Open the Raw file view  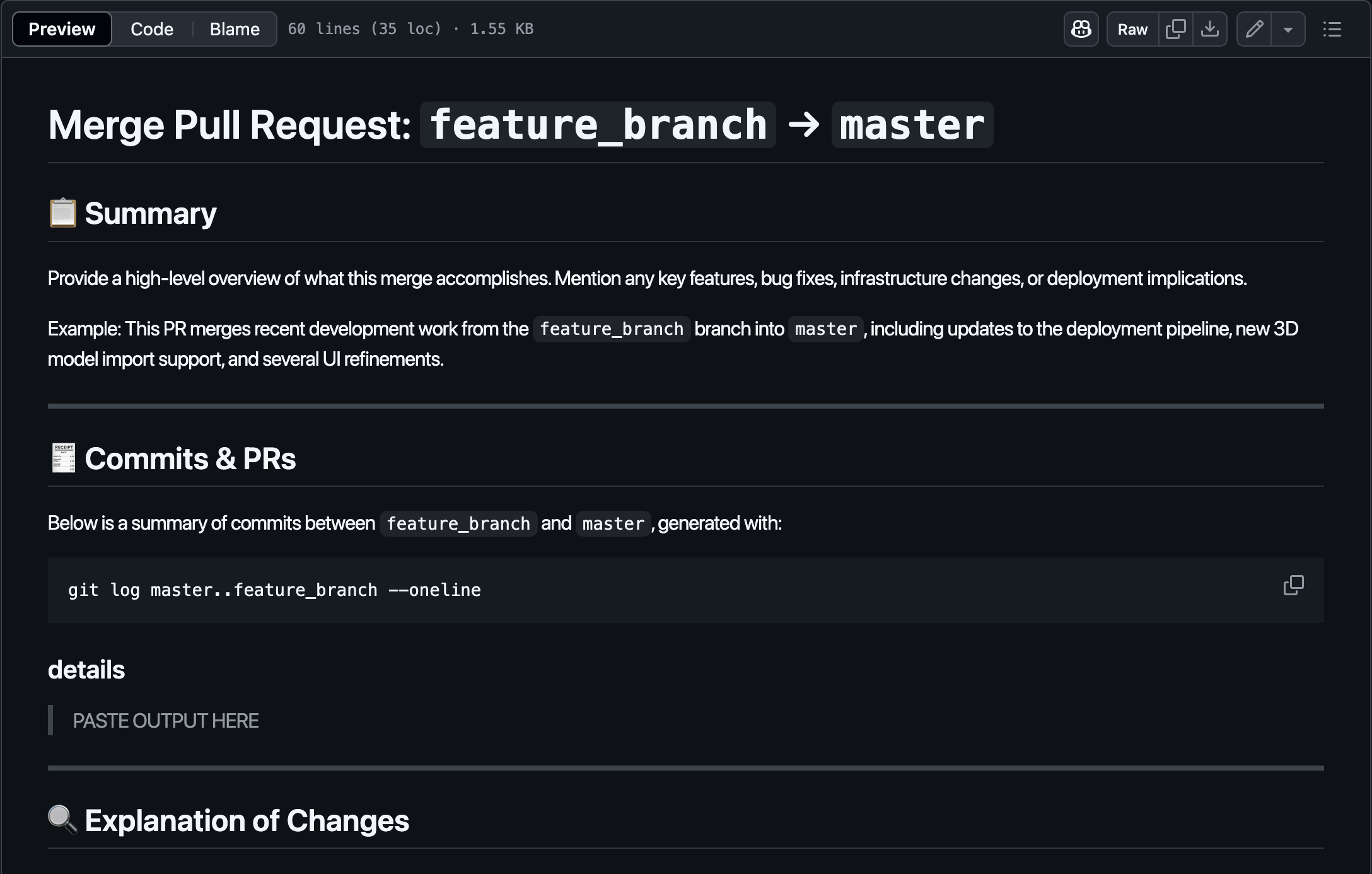tap(1132, 29)
